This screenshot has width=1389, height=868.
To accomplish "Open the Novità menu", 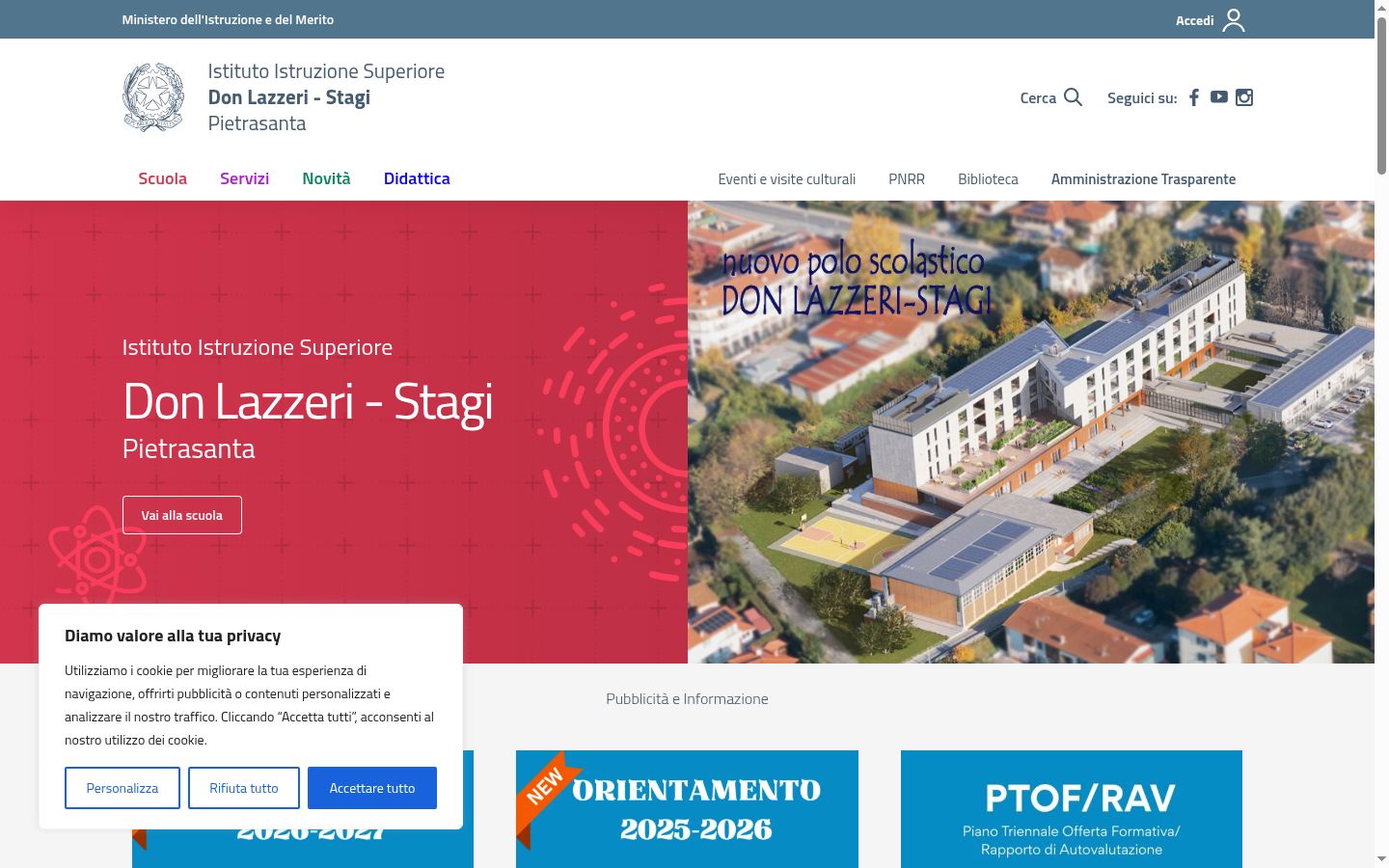I will [326, 178].
